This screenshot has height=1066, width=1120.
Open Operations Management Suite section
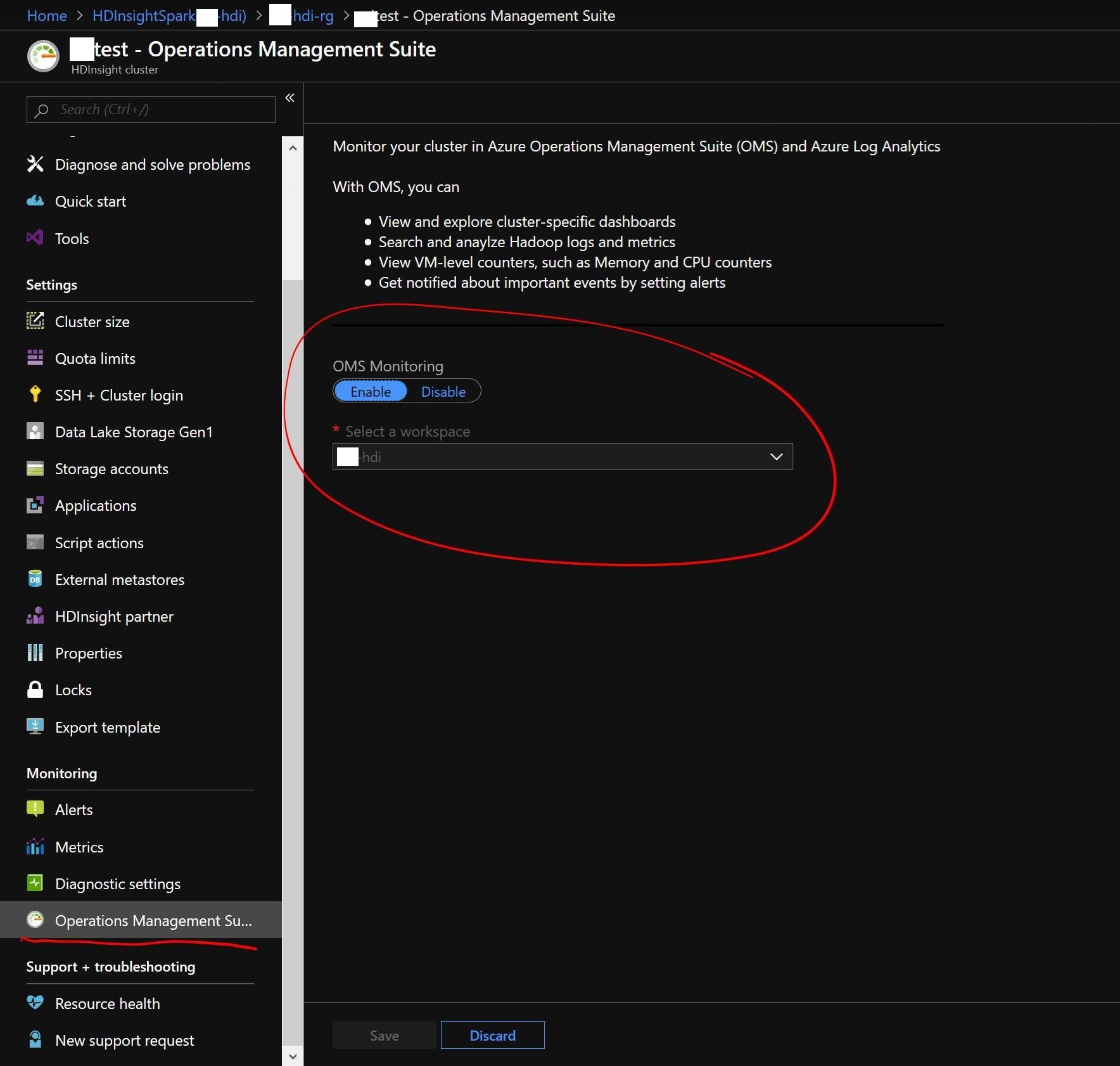tap(152, 921)
